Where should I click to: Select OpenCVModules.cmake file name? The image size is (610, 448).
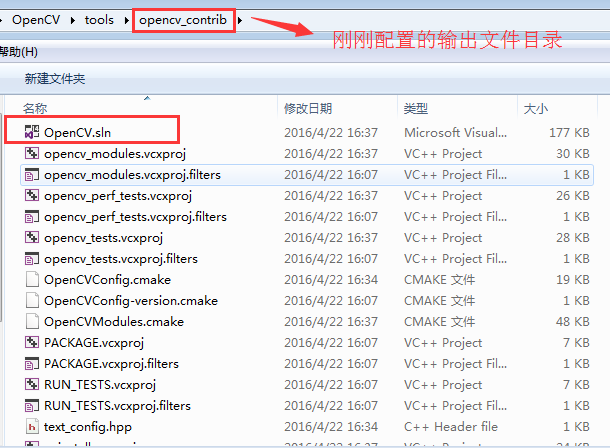coord(114,322)
